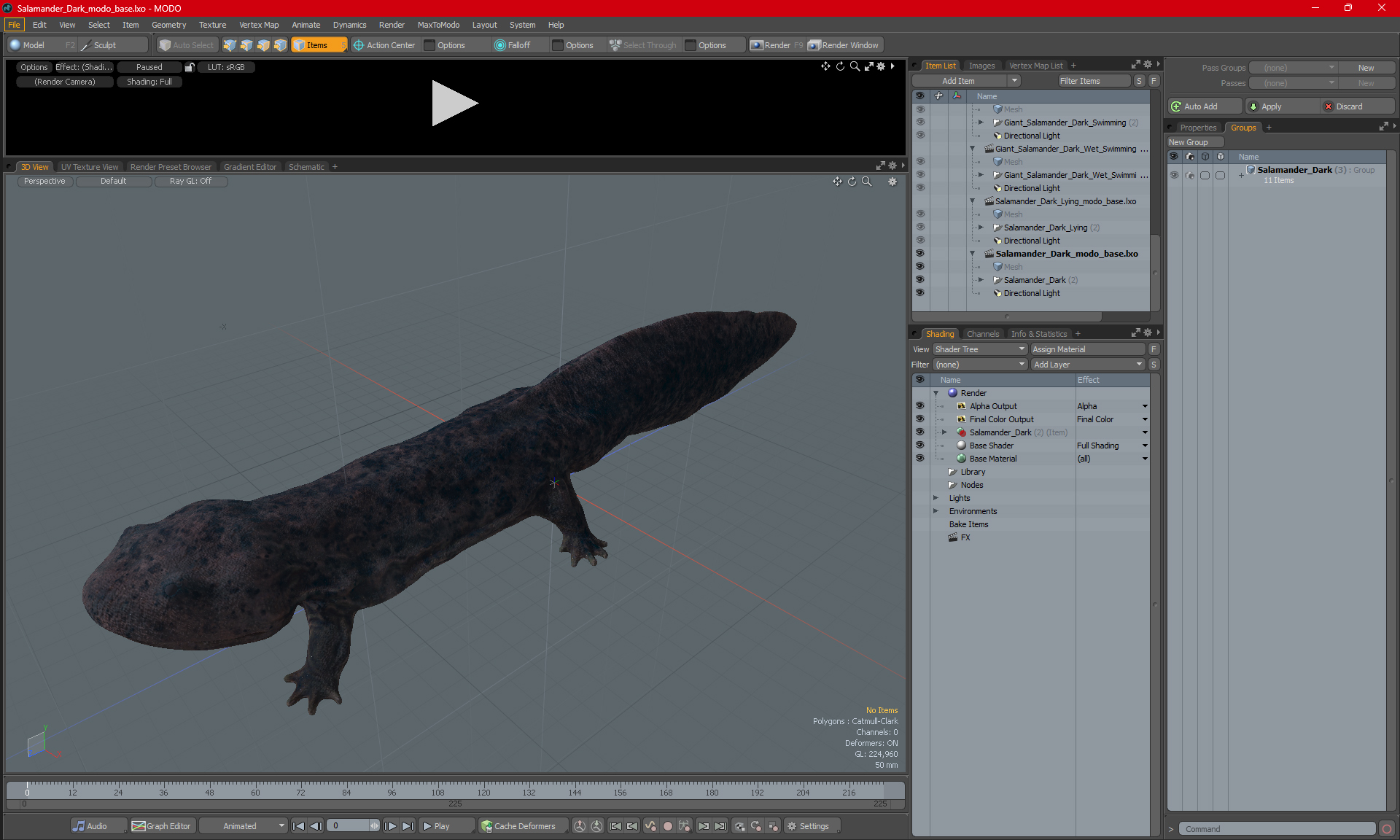
Task: Toggle visibility of Base Material layer
Action: [919, 459]
